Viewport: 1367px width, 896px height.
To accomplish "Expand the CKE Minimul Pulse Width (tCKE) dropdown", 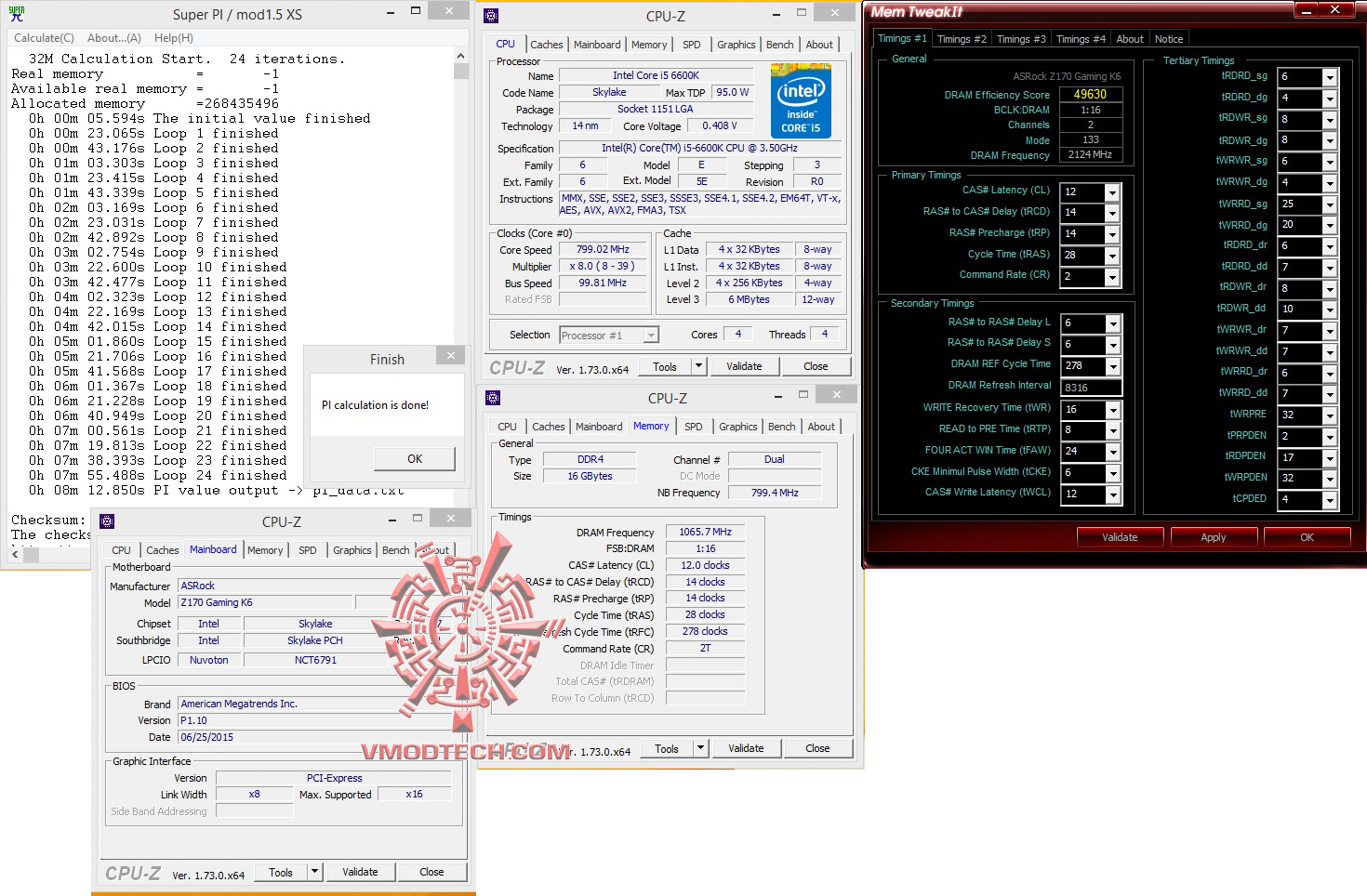I will pyautogui.click(x=1112, y=474).
